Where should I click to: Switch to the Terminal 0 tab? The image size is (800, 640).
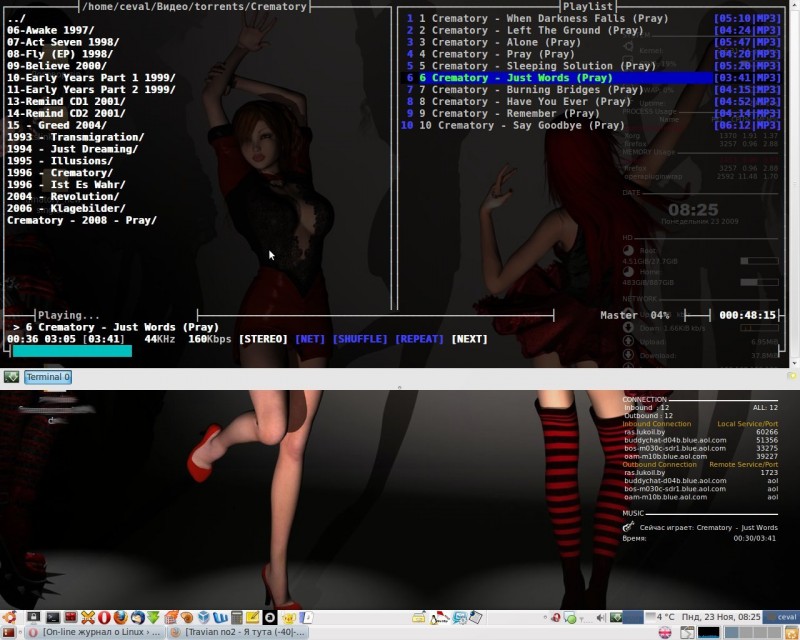click(48, 377)
